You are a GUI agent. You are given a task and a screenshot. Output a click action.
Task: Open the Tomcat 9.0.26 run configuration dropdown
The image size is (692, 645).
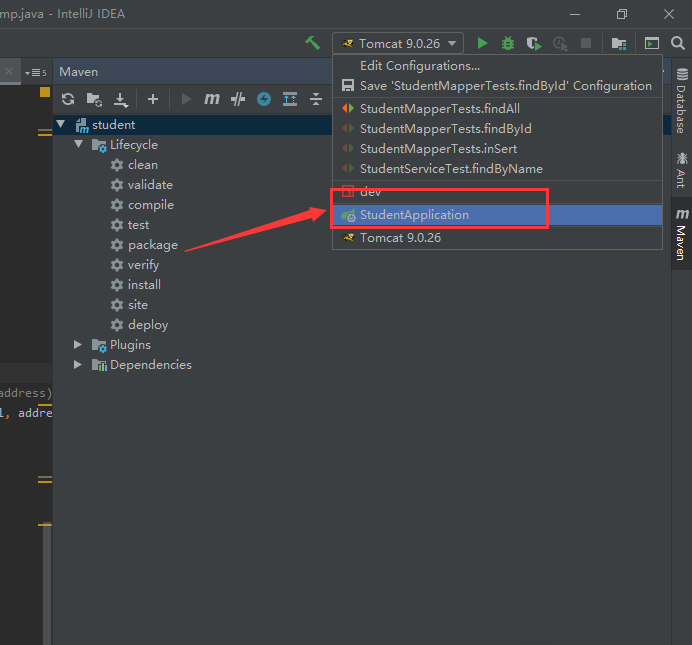(x=398, y=43)
